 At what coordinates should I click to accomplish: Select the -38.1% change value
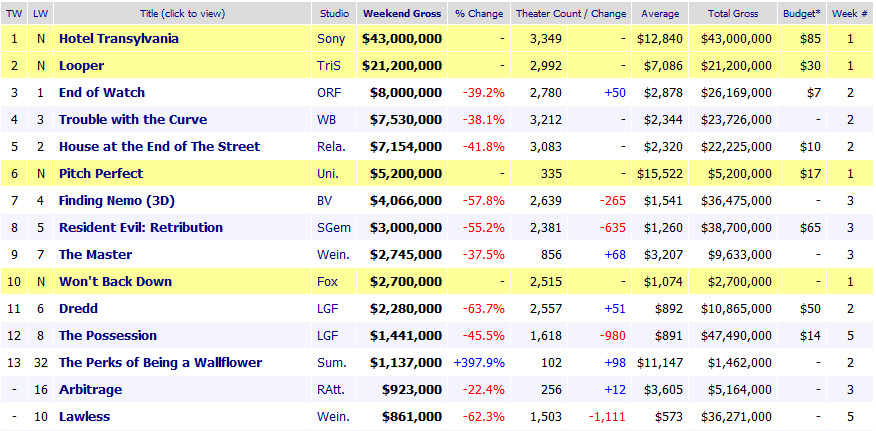click(x=484, y=120)
